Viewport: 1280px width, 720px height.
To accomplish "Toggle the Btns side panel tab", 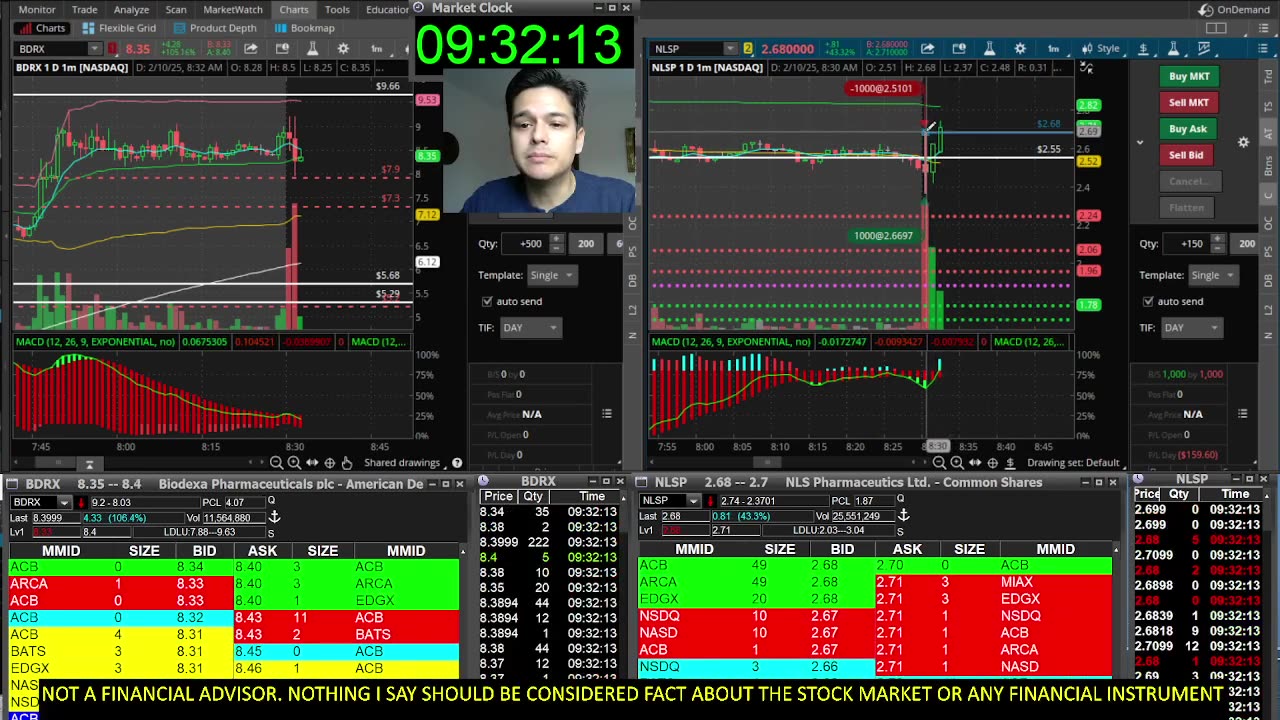I will [1270, 163].
